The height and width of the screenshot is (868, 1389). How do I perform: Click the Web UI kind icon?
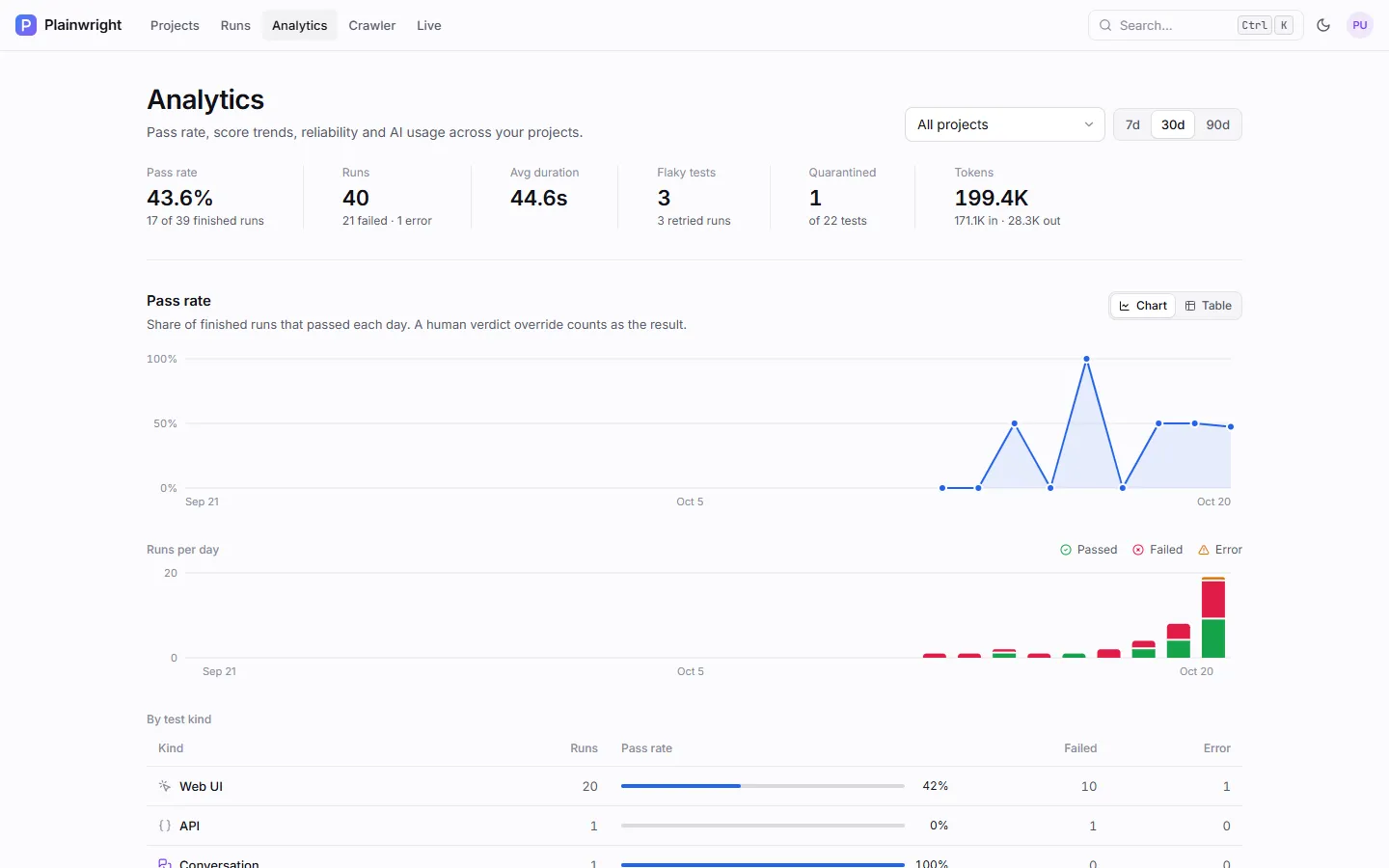point(165,786)
